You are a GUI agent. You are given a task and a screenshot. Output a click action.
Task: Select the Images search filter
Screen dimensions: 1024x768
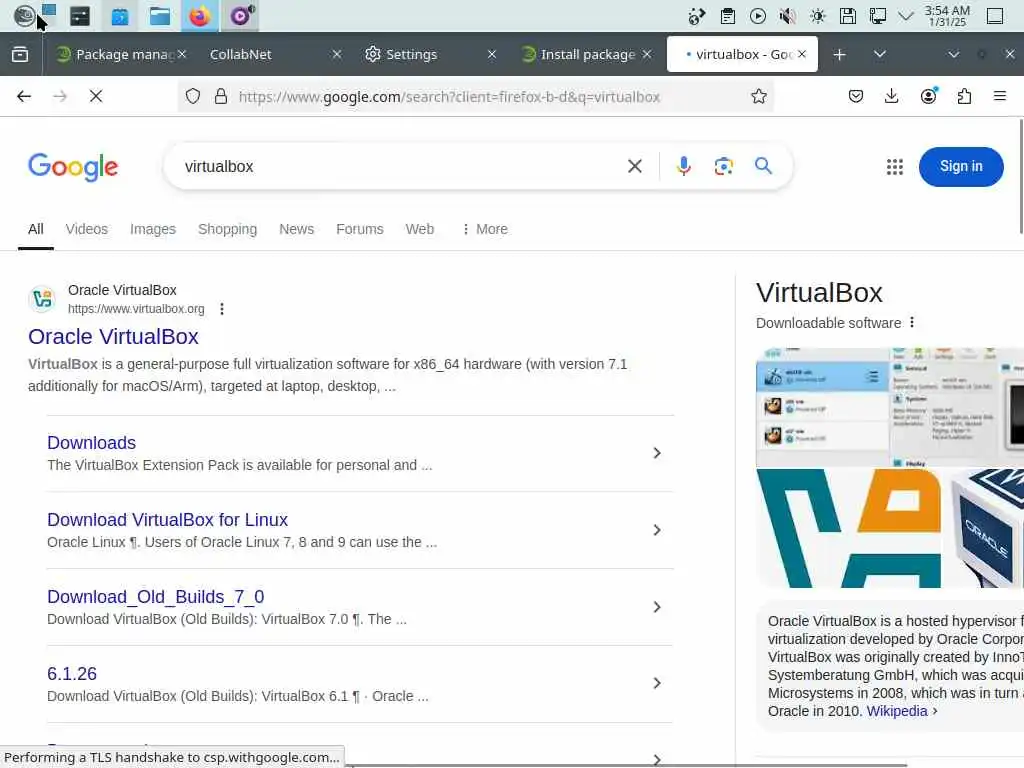(x=153, y=229)
